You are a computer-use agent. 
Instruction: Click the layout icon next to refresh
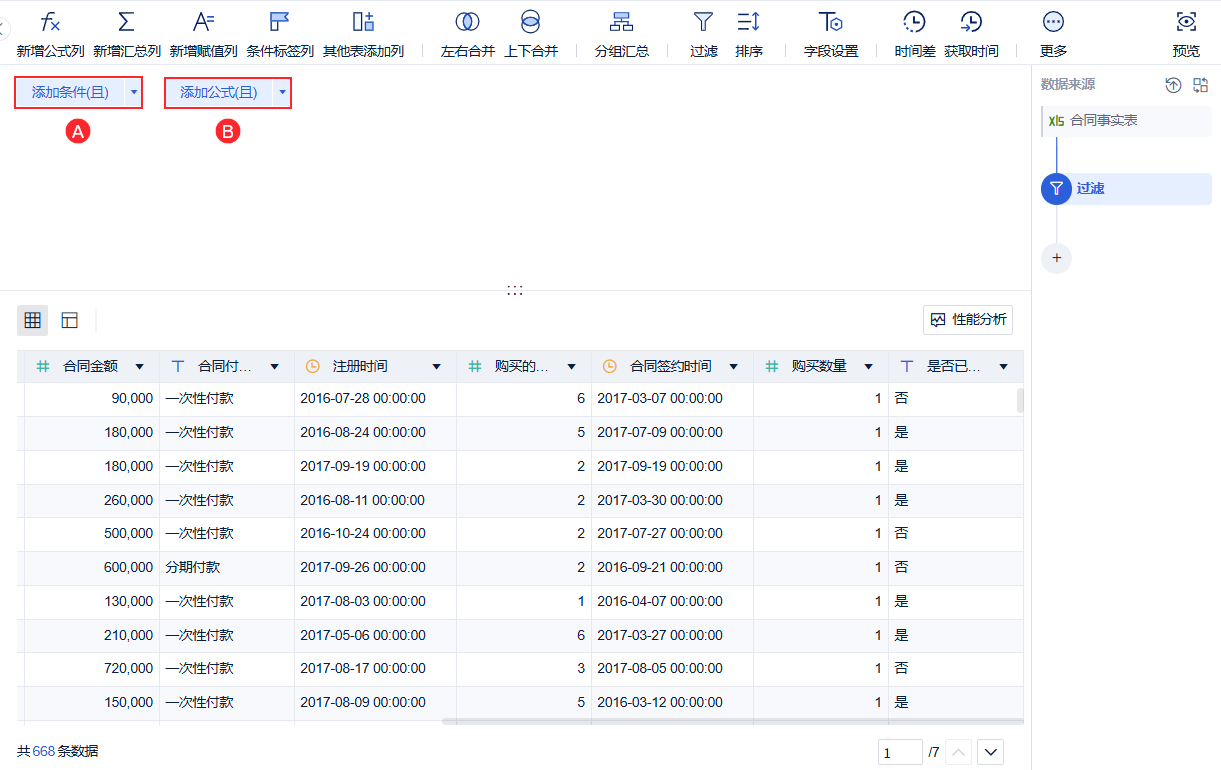[1201, 86]
